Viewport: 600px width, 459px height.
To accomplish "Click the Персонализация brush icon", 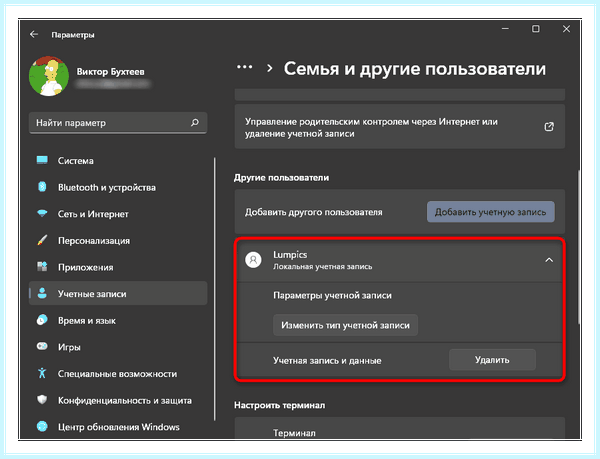I will pos(42,240).
